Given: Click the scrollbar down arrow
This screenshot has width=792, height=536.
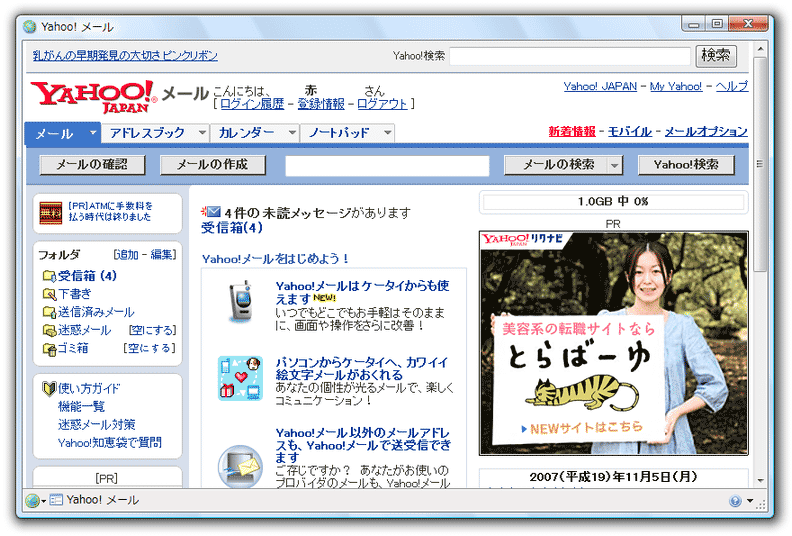Looking at the screenshot, I should coord(760,480).
